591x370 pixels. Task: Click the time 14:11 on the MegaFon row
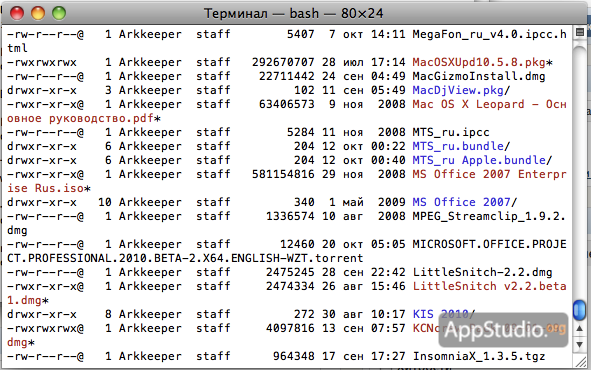click(388, 34)
